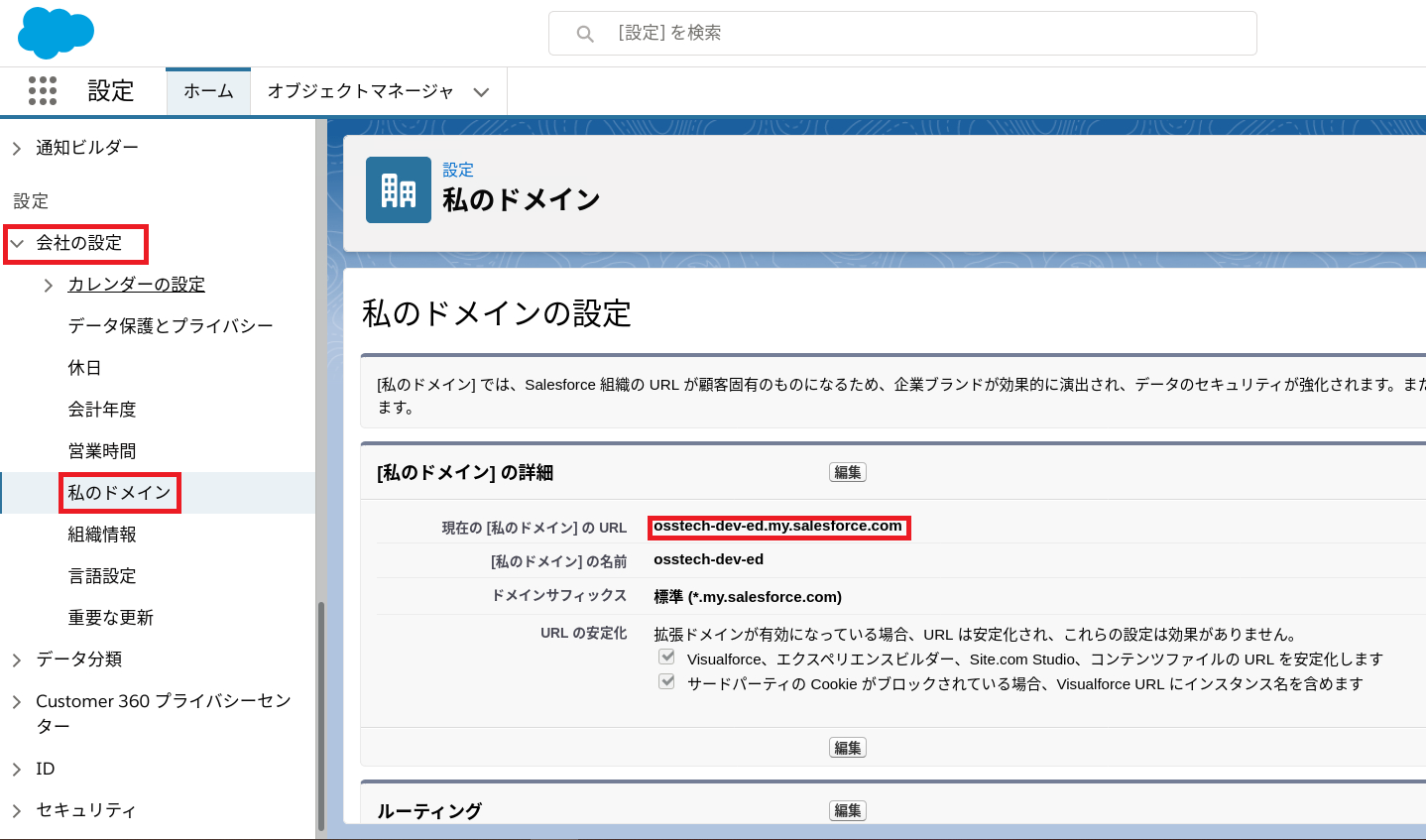The image size is (1426, 840).
Task: Open the オブジェクトマネージャ tab
Action: pos(360,91)
